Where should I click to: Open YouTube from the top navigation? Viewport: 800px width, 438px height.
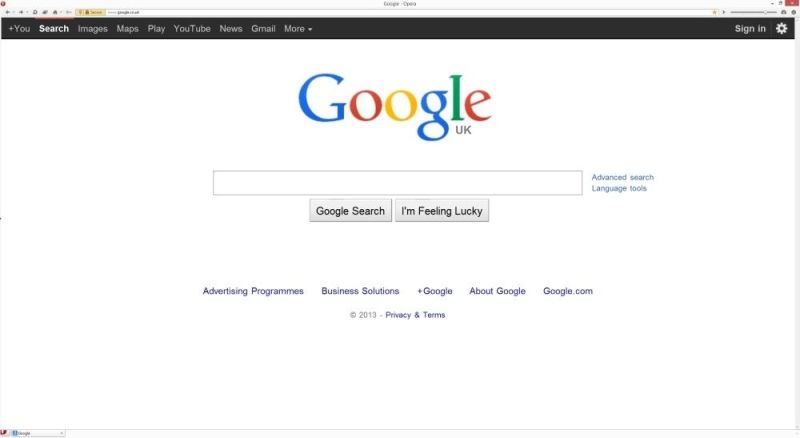192,29
